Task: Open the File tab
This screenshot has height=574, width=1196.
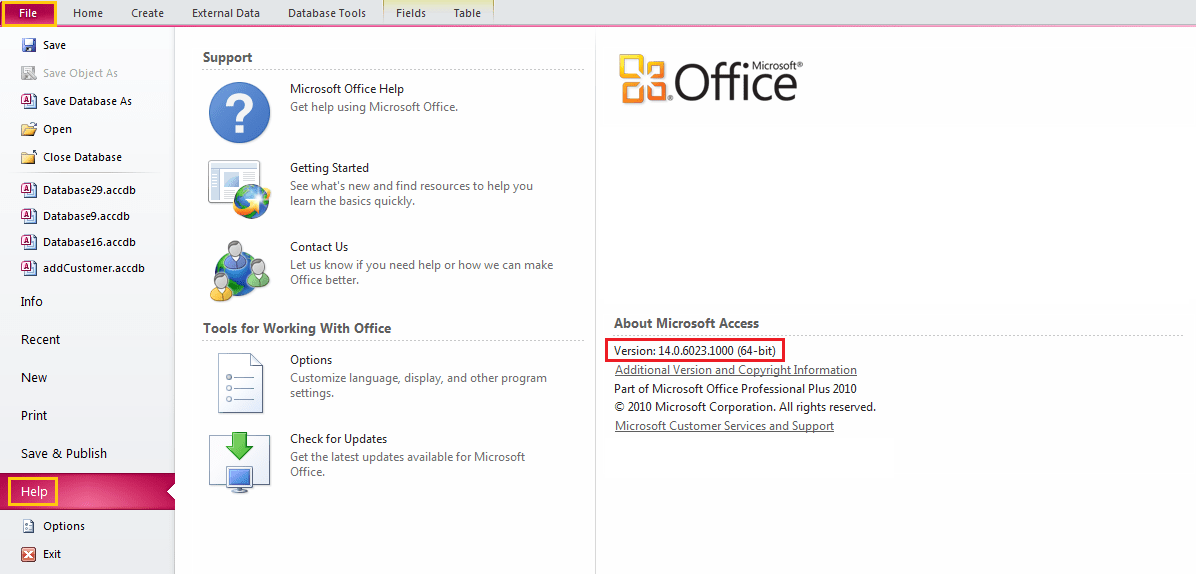Action: click(x=27, y=13)
